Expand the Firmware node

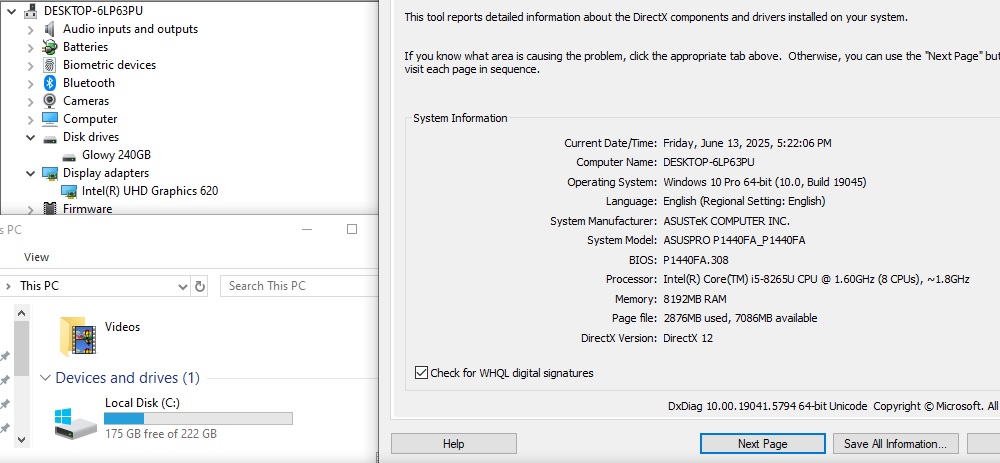(x=31, y=209)
